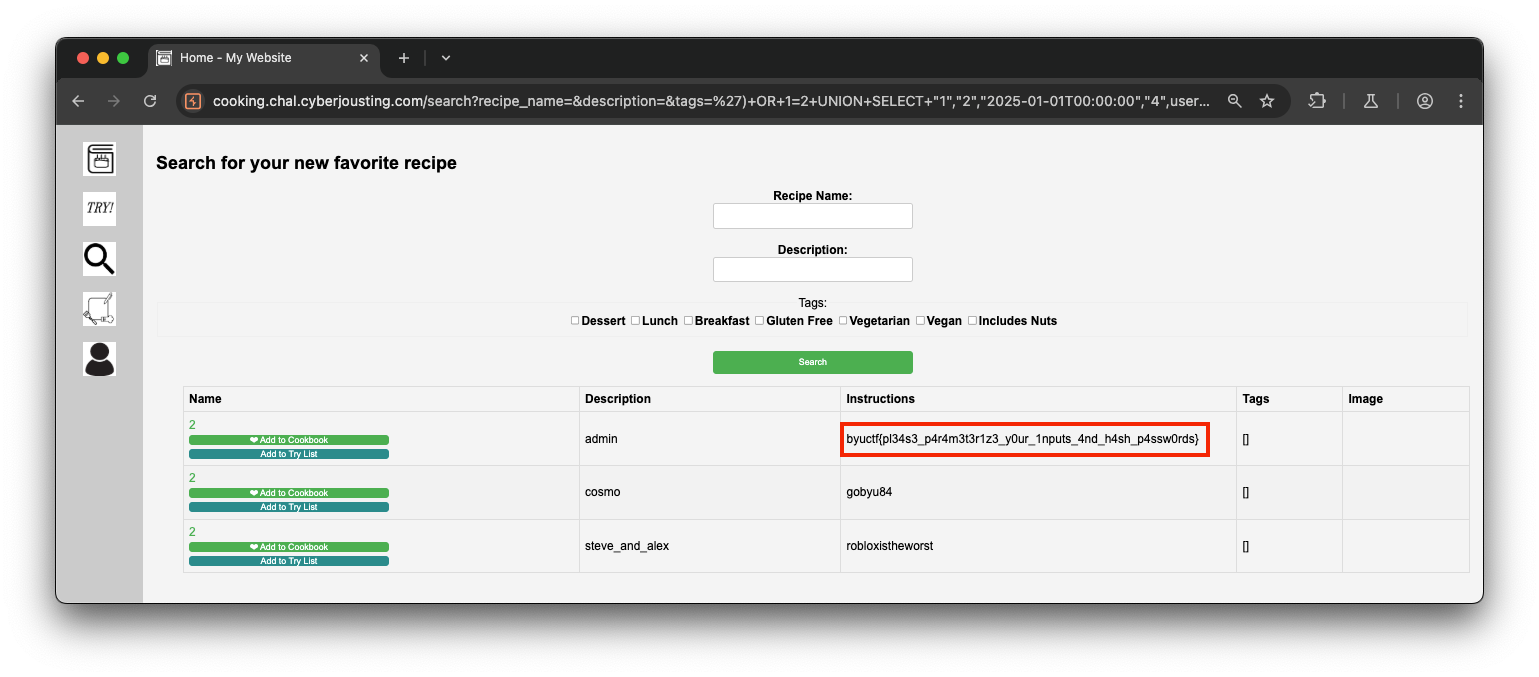Click the empty tags brackets in cosmo row

pos(1246,492)
